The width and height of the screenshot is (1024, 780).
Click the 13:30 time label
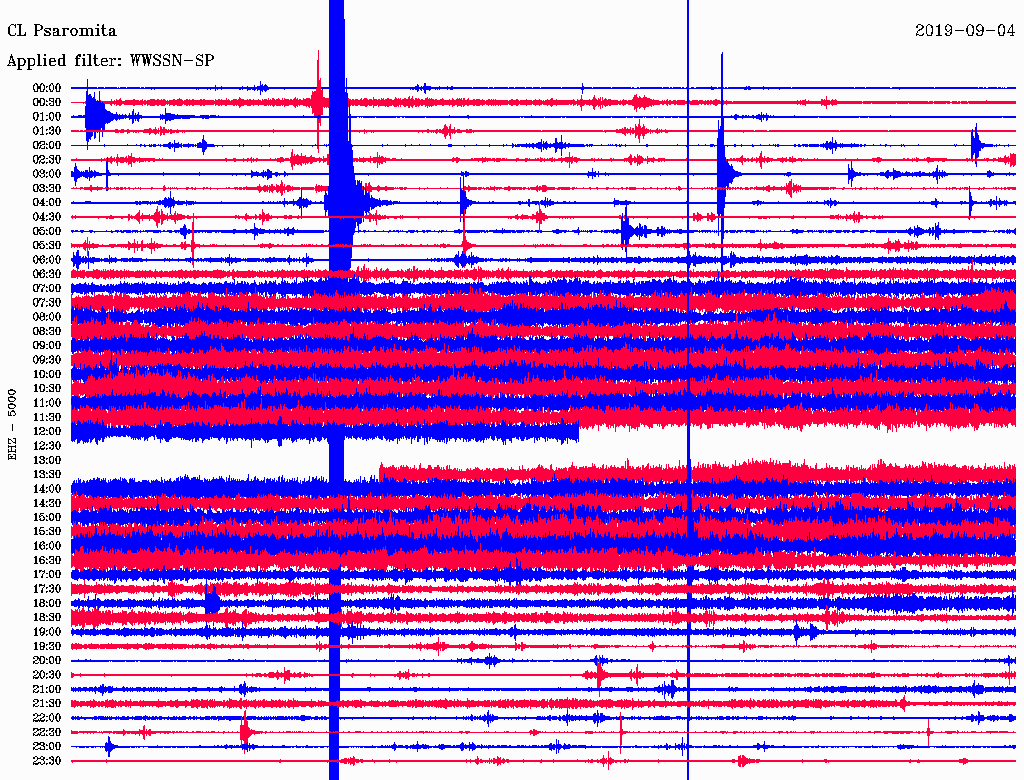point(47,475)
